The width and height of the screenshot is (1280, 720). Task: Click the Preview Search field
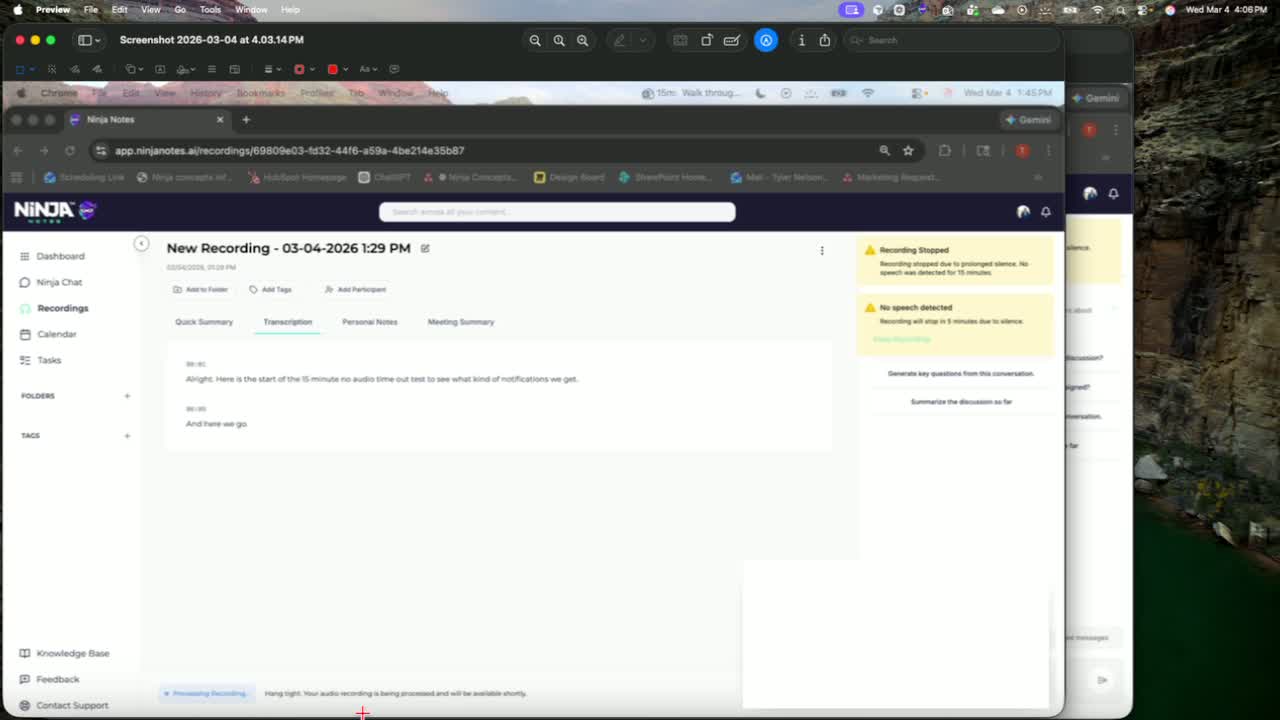point(950,40)
